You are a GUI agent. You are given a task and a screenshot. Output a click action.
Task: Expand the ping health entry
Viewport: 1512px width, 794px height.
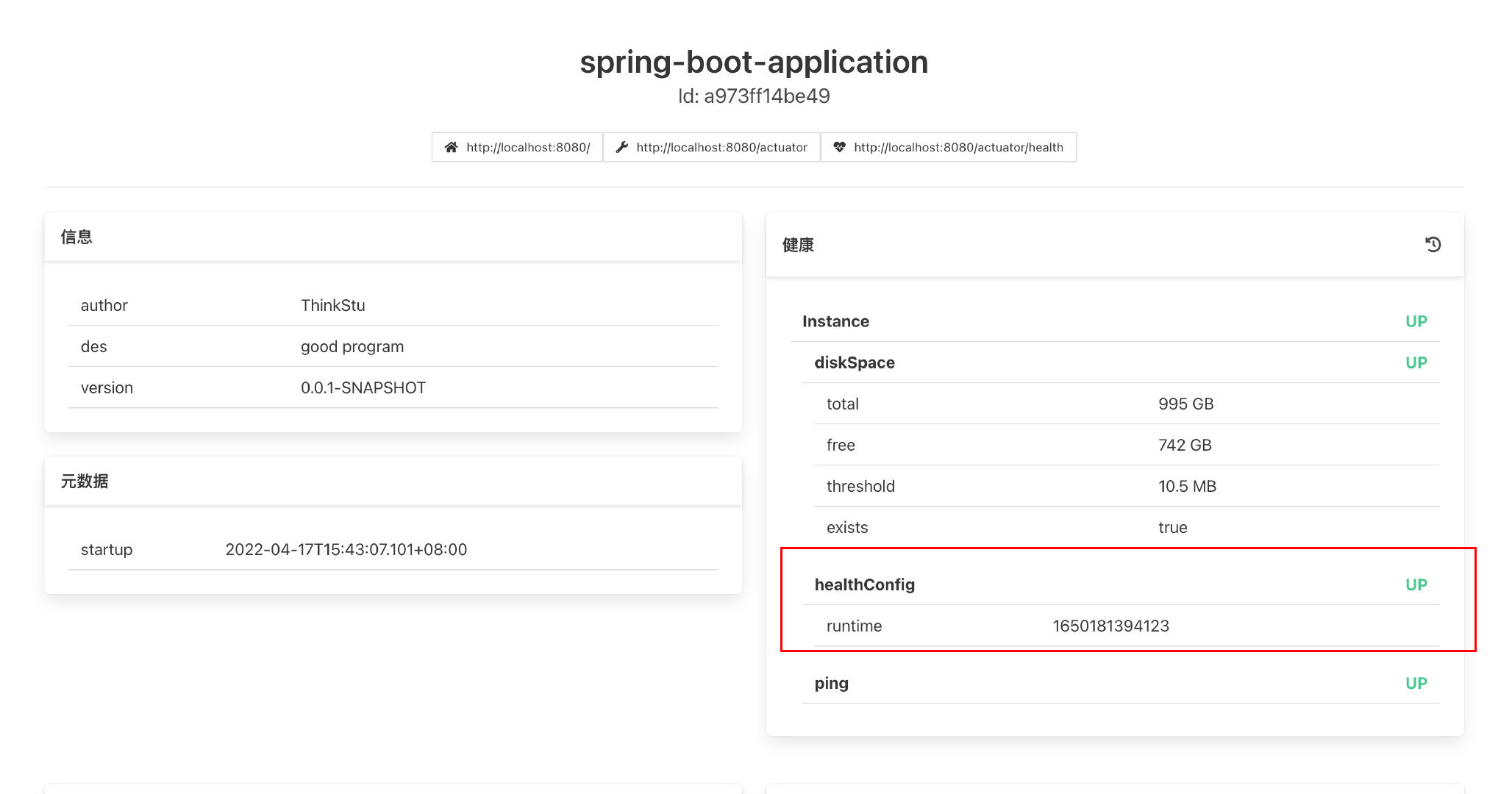tap(831, 683)
